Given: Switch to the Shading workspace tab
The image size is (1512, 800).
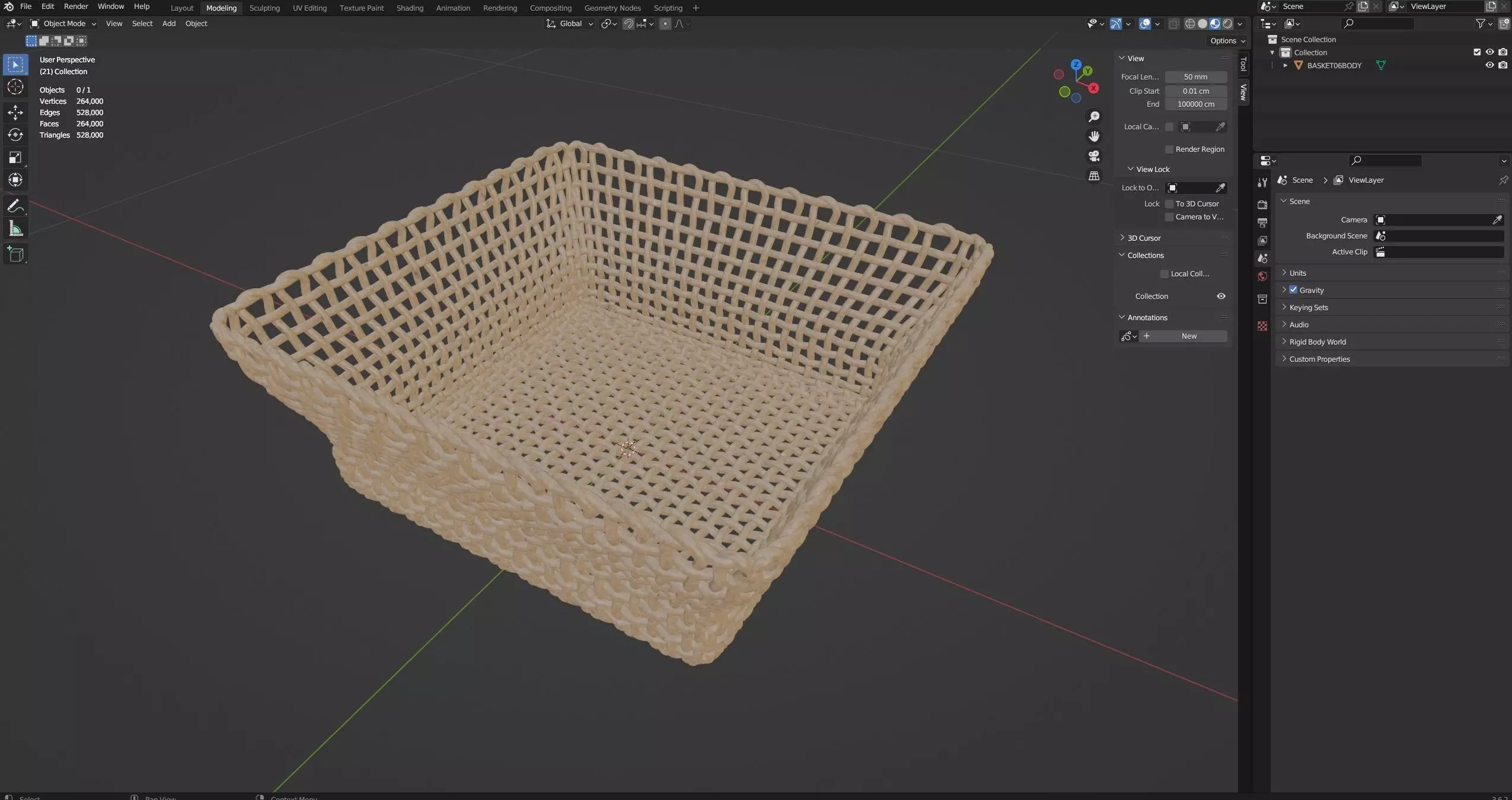Looking at the screenshot, I should (410, 8).
